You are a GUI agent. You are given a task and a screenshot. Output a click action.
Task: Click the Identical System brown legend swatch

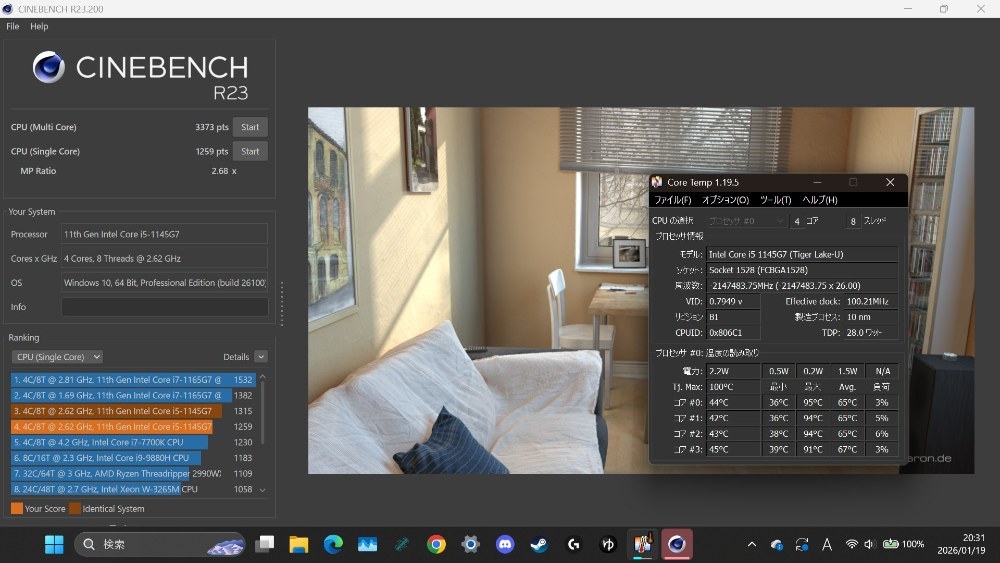click(75, 508)
